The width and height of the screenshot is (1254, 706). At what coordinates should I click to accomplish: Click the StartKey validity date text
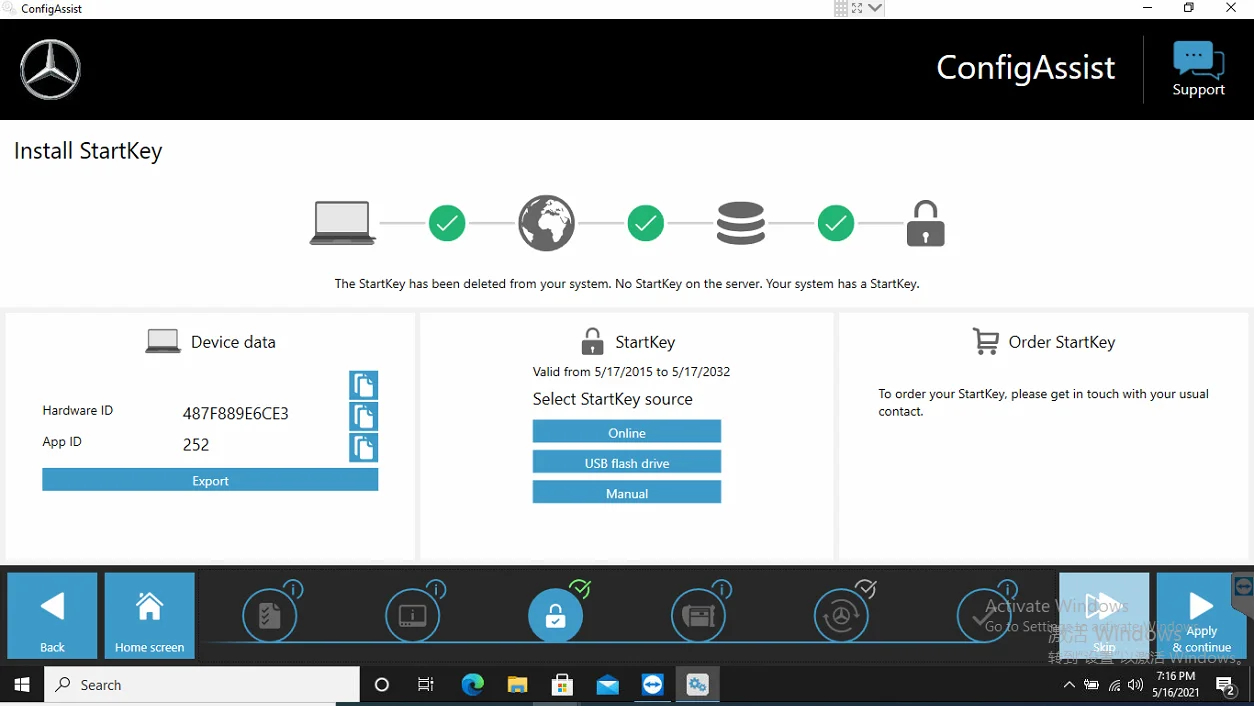tap(631, 372)
